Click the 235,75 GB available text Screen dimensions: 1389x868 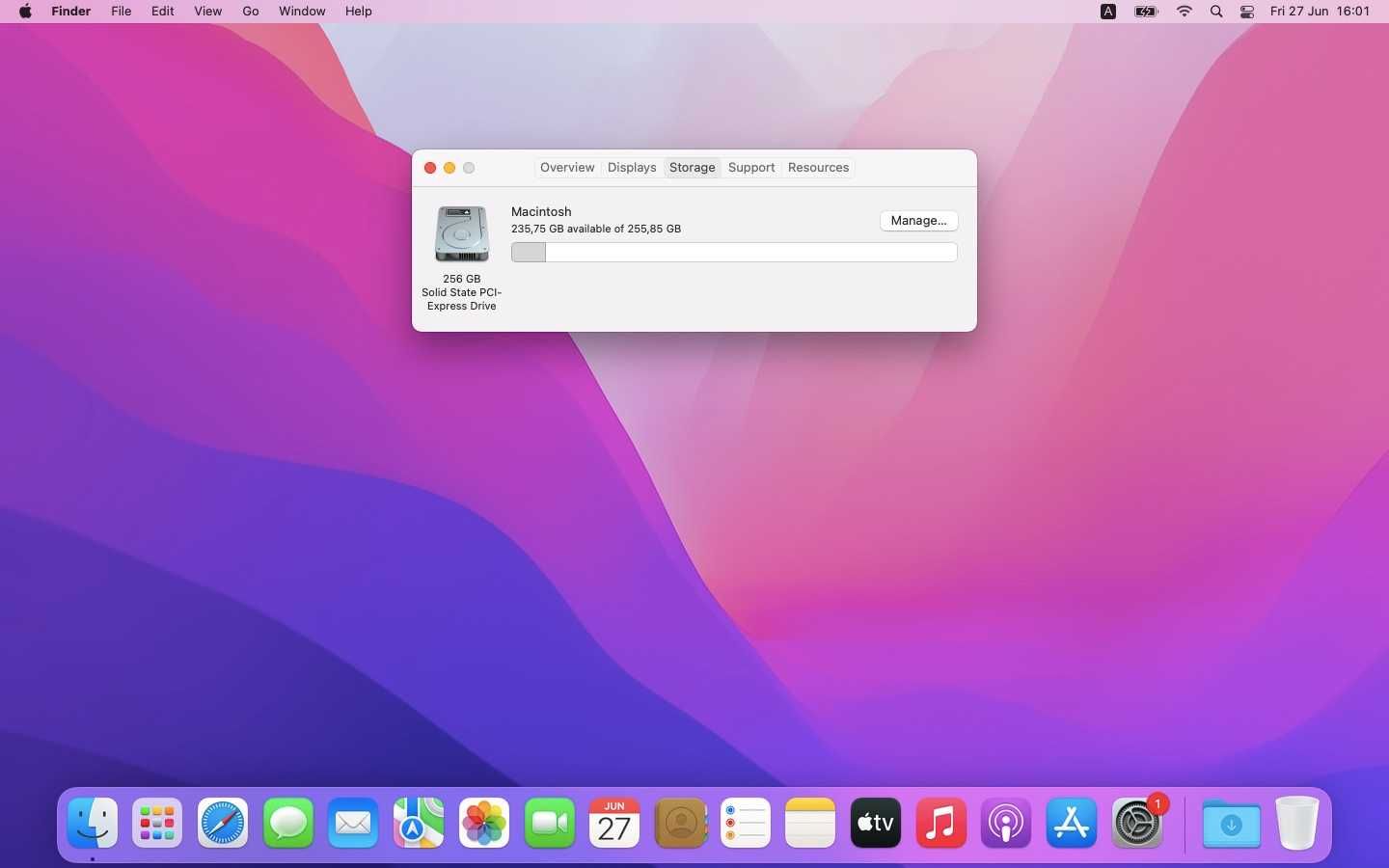(x=596, y=230)
